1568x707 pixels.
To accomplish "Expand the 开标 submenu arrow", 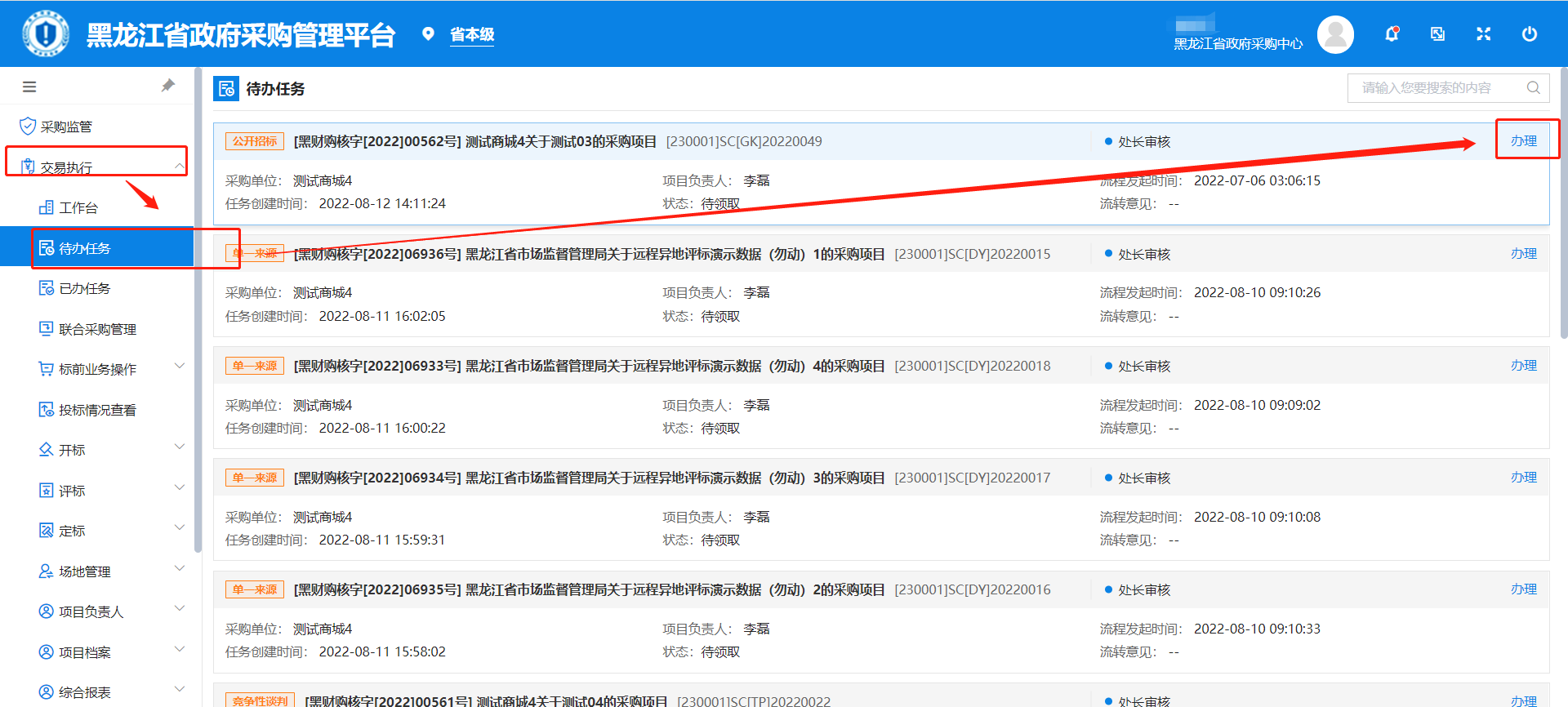I will click(180, 447).
